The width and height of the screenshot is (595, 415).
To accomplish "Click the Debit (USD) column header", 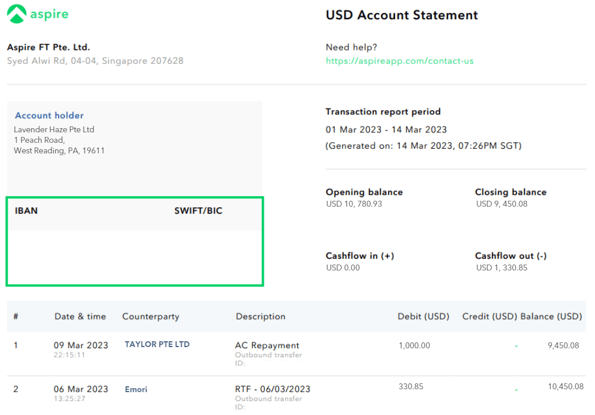I will (423, 316).
